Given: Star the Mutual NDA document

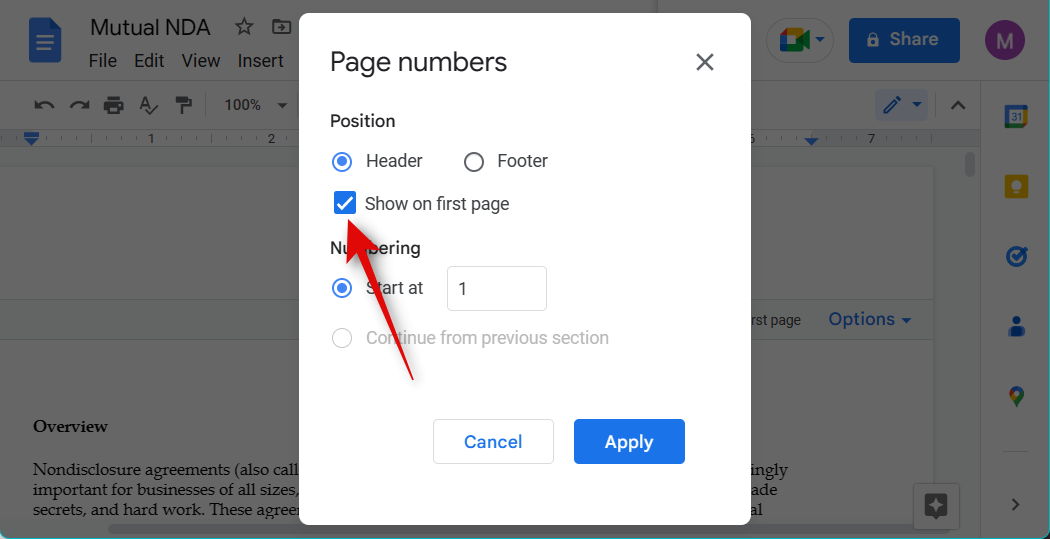Looking at the screenshot, I should point(243,27).
